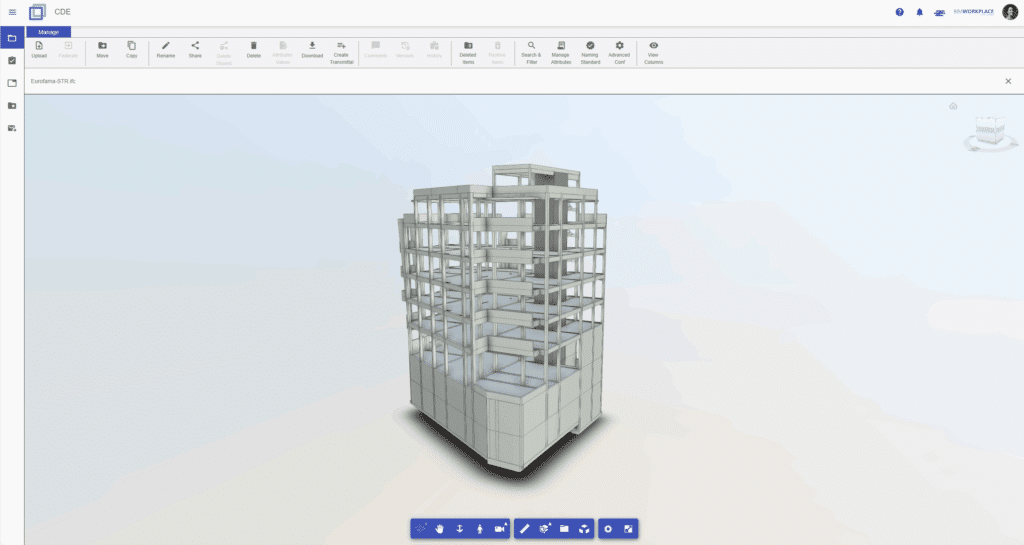Open the hamburger navigation menu
1024x545 pixels.
click(x=12, y=12)
